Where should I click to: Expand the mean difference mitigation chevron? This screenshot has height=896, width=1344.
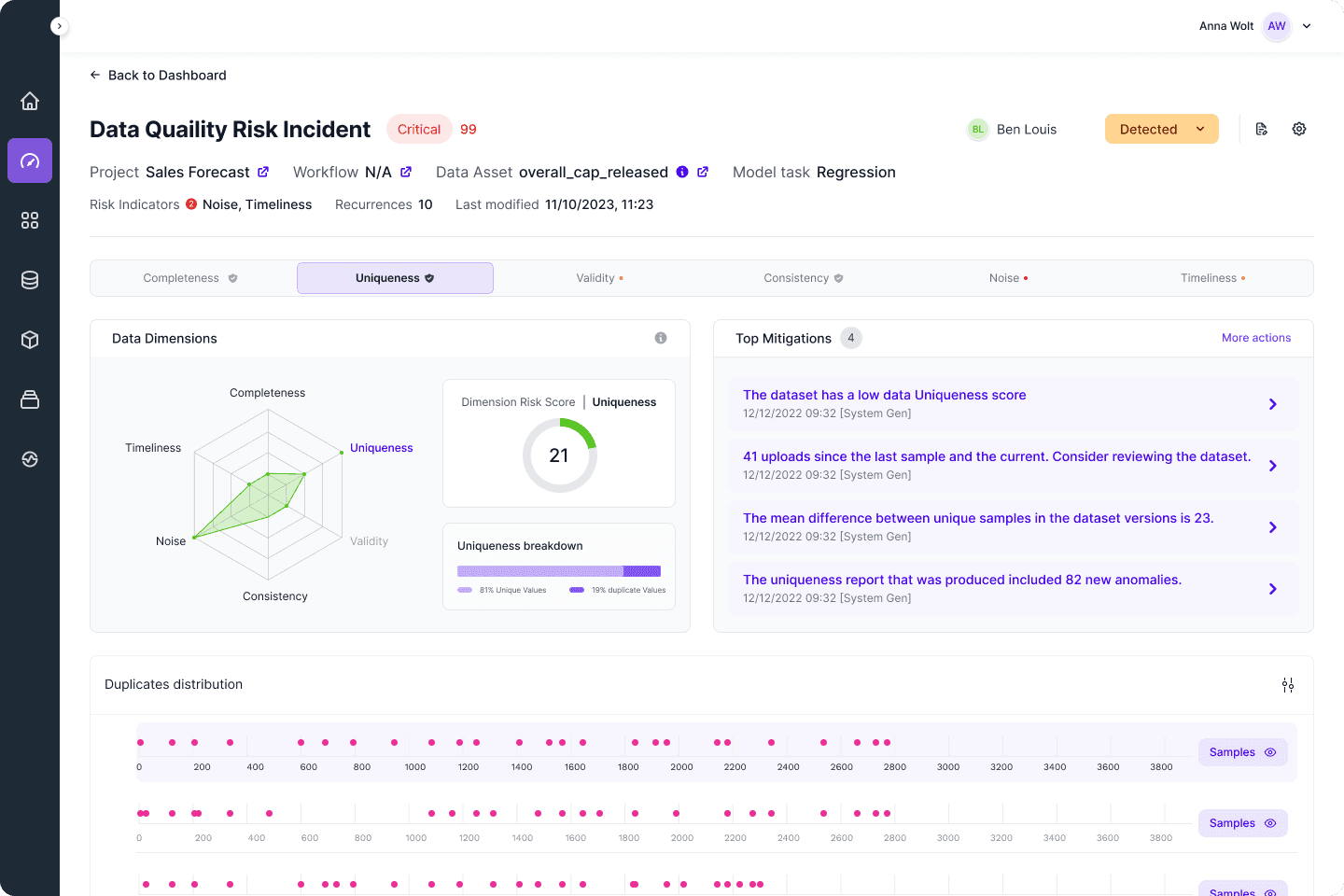[x=1273, y=527]
